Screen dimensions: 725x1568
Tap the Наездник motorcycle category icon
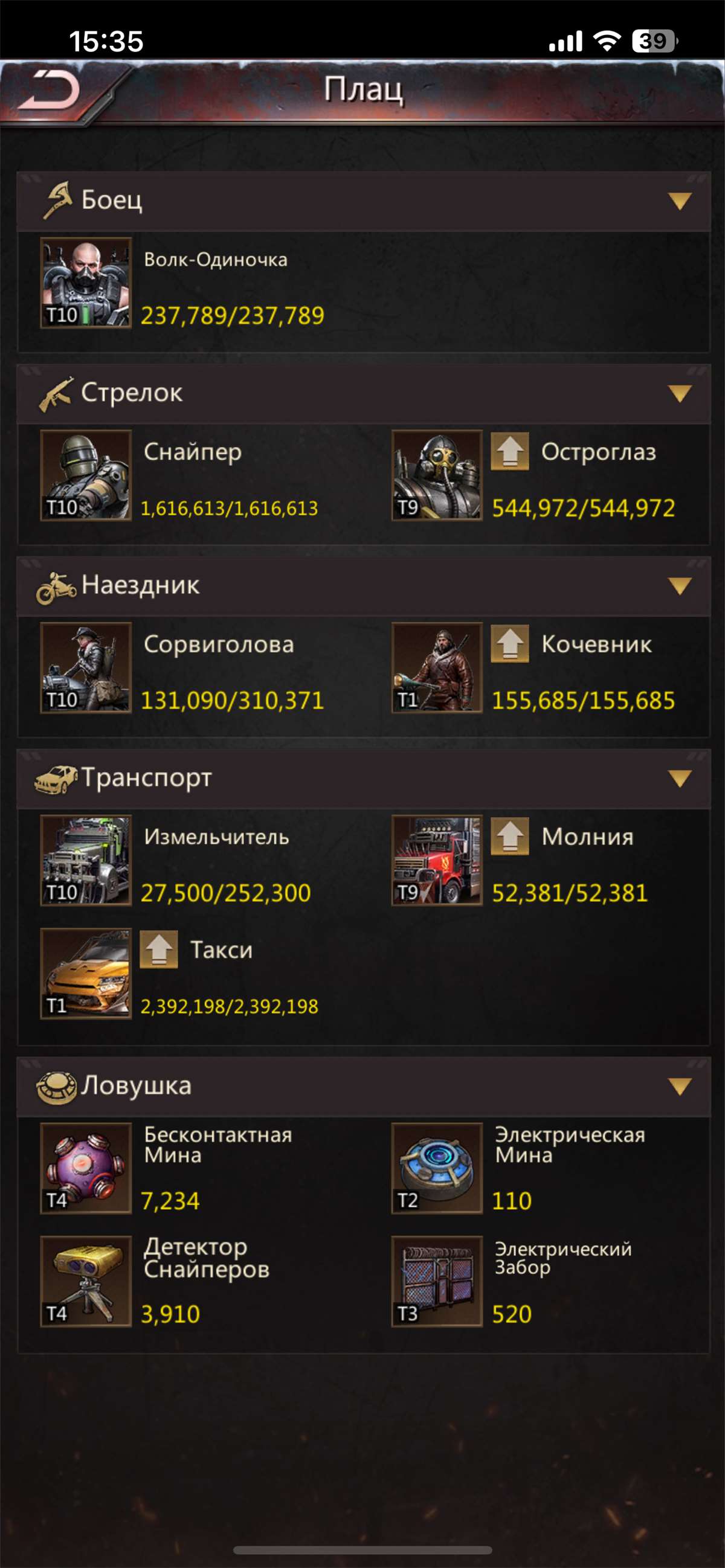[56, 587]
